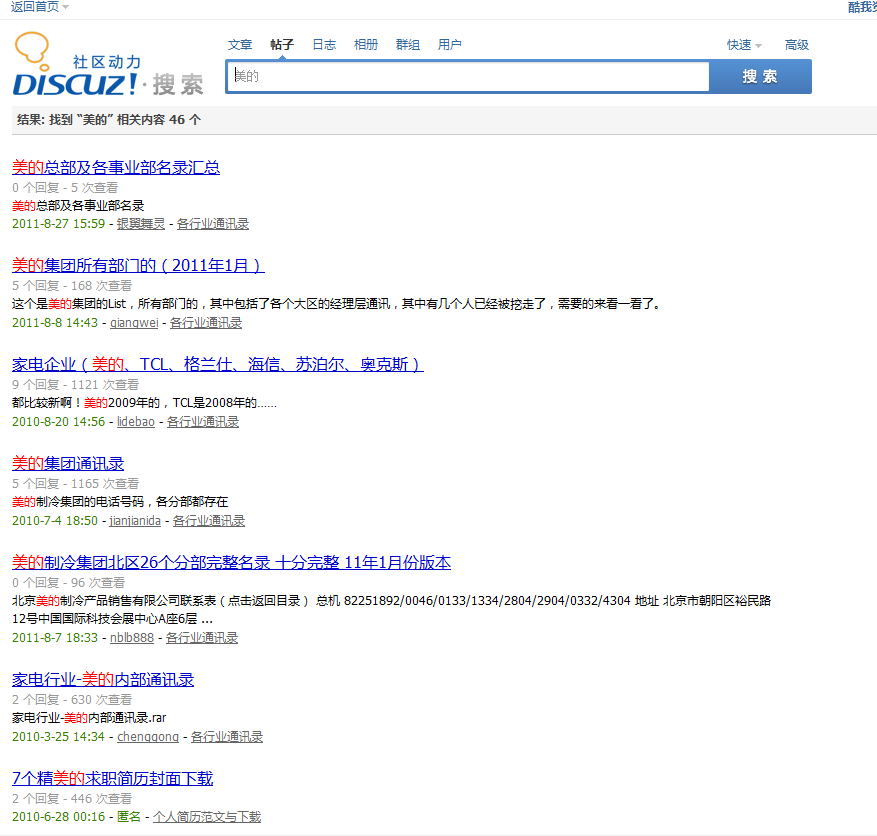Click the 搜索 button
Image resolution: width=877 pixels, height=836 pixels.
[760, 76]
